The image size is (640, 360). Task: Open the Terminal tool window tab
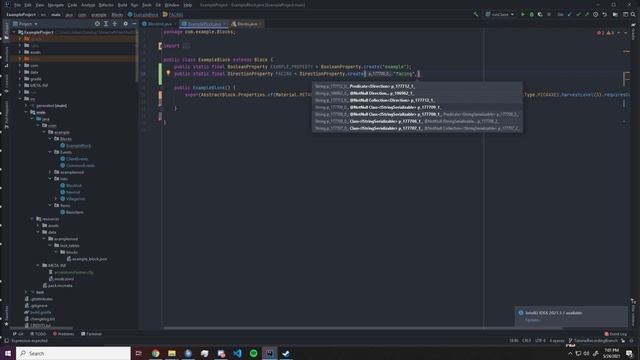pyautogui.click(x=91, y=334)
